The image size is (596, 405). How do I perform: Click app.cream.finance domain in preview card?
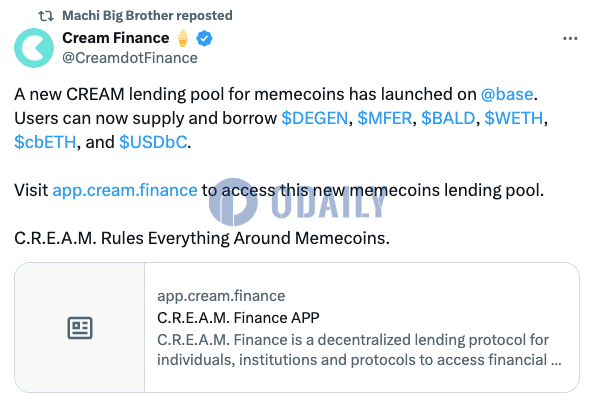click(221, 296)
